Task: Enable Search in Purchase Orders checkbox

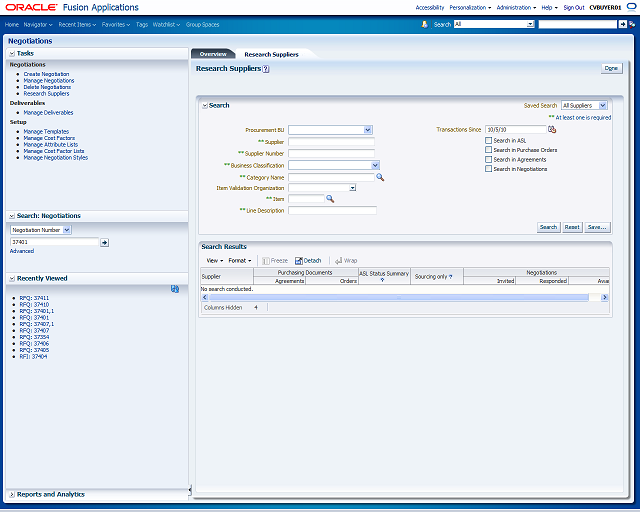Action: click(x=488, y=150)
